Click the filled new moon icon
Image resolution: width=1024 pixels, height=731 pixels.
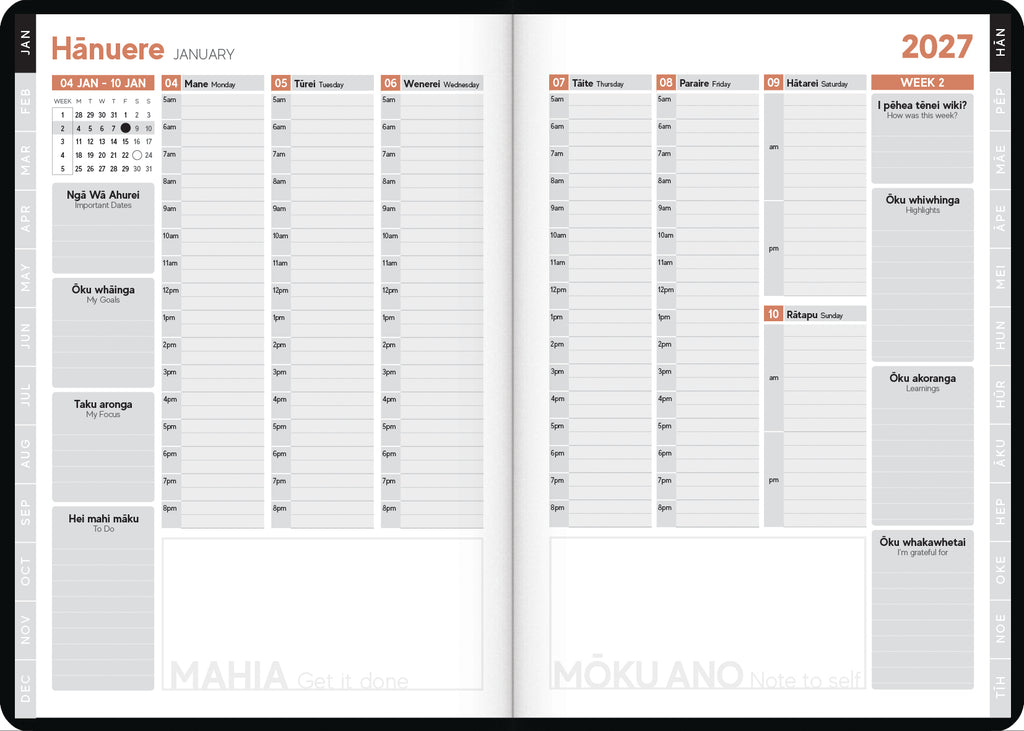pyautogui.click(x=125, y=128)
